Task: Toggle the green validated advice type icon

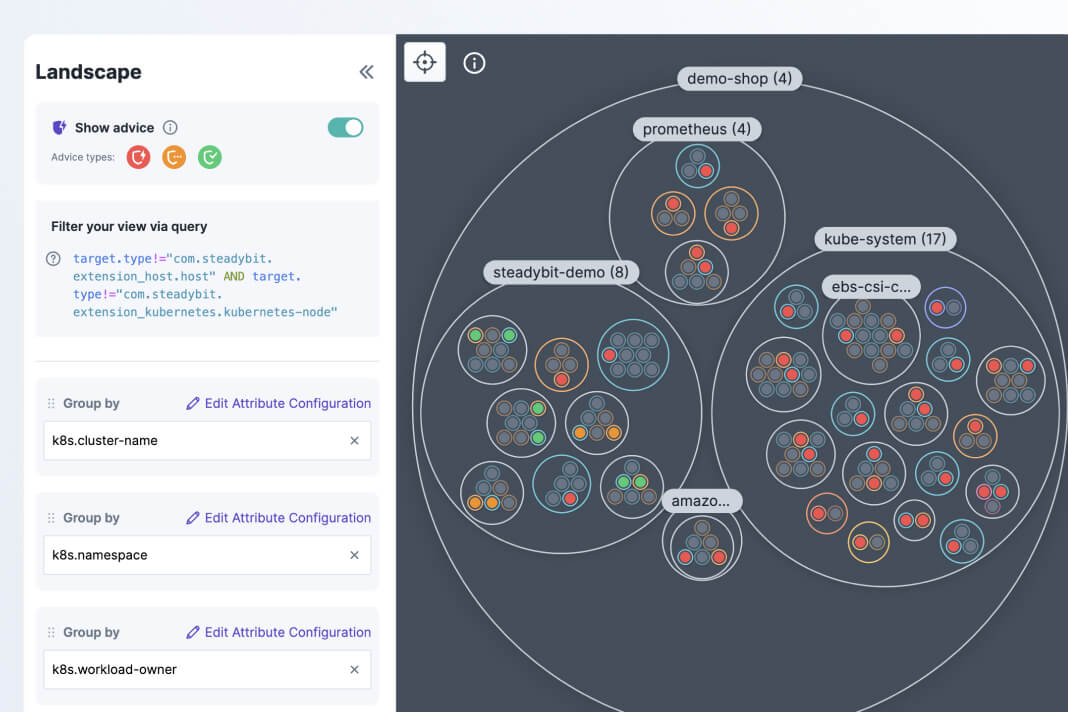Action: click(209, 157)
